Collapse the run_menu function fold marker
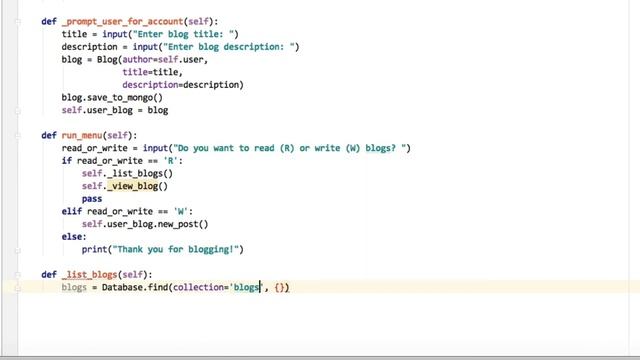Screen dimensions: 640x360 click(18, 136)
